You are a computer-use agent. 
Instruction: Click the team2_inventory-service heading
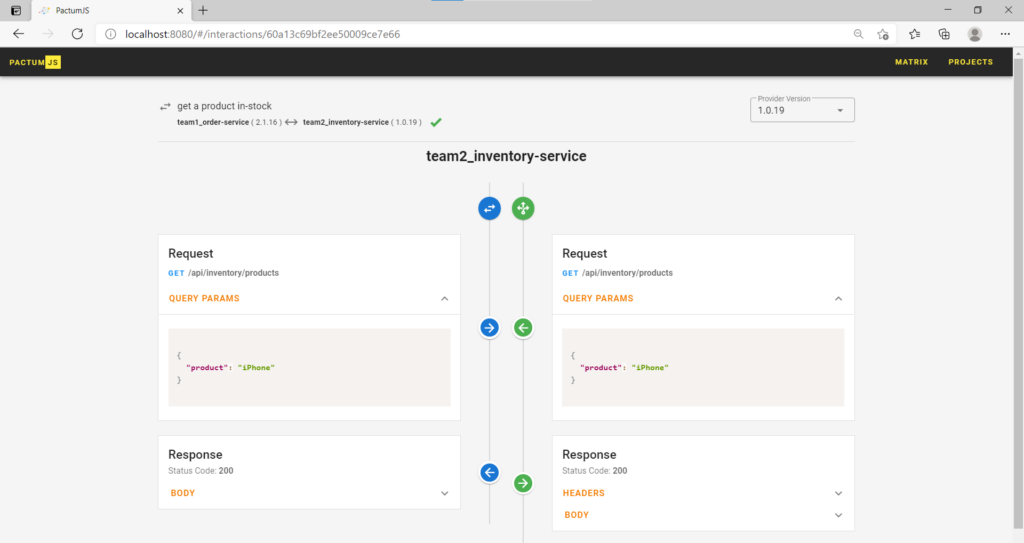coord(506,156)
